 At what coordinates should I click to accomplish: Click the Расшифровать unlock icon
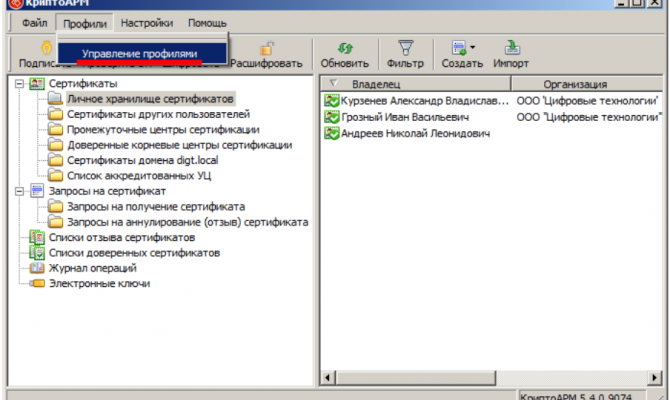pyautogui.click(x=267, y=48)
